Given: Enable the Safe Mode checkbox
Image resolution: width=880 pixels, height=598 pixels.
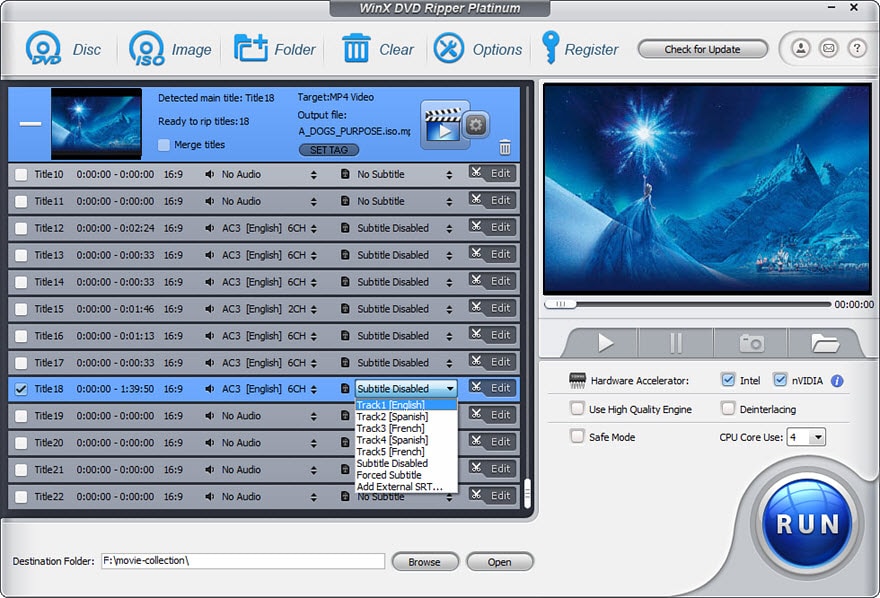Looking at the screenshot, I should [578, 436].
